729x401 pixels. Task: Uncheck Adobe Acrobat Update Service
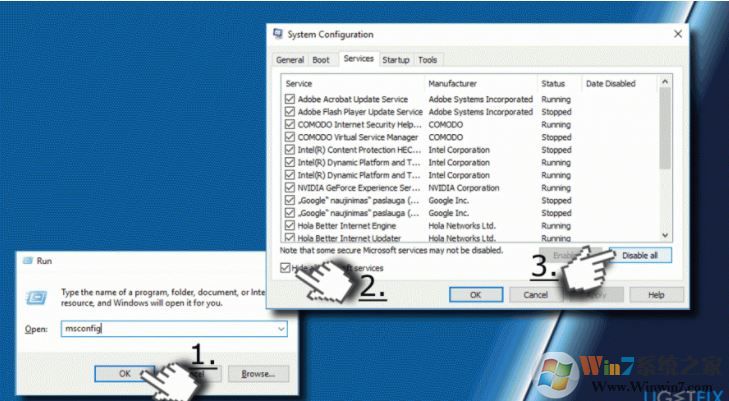pyautogui.click(x=290, y=100)
